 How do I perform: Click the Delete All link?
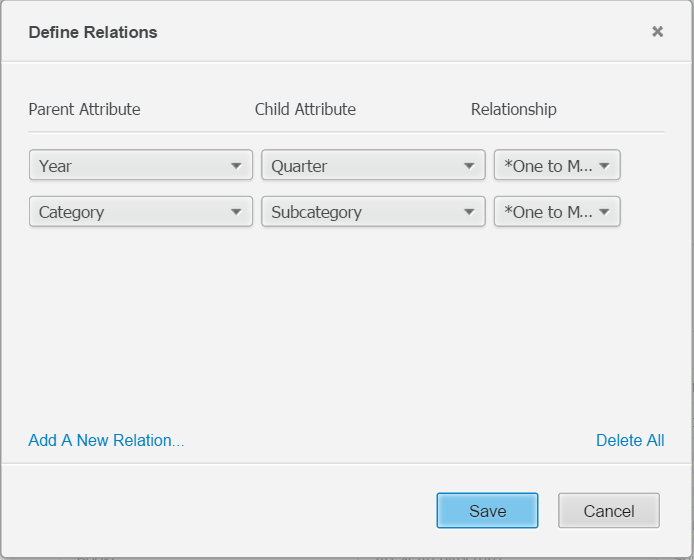pos(630,440)
